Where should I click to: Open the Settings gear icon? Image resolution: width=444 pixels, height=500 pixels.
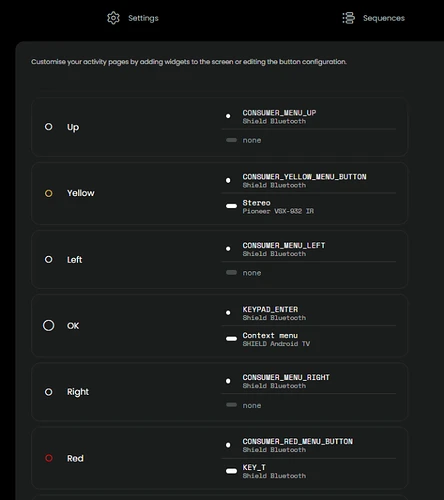pos(113,18)
